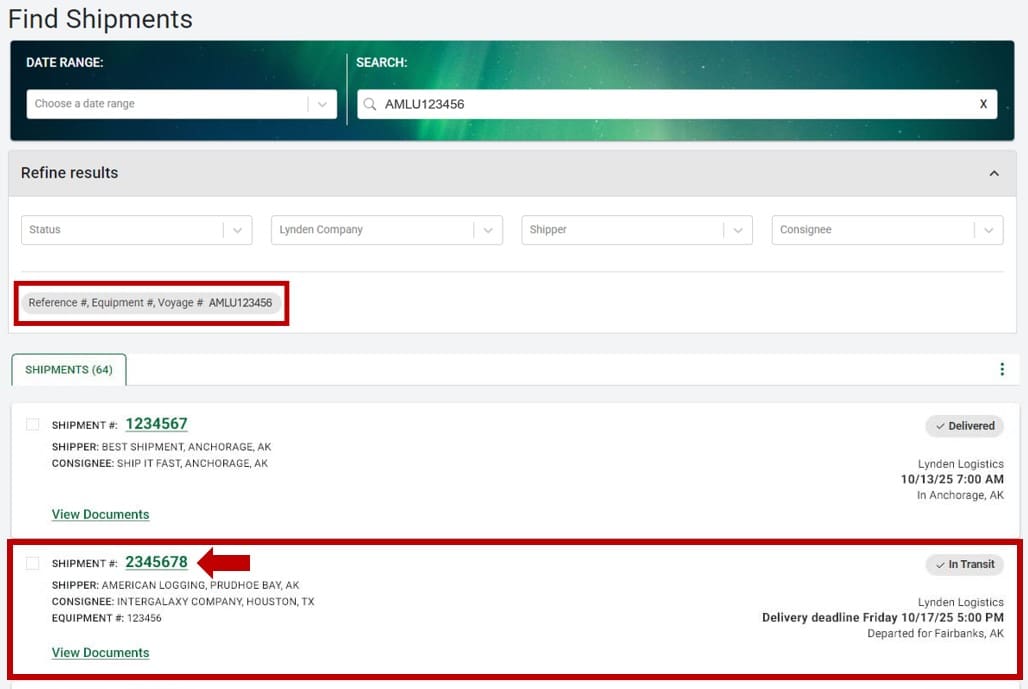Open shipment 2345678 details link
Viewport: 1028px width, 689px height.
click(156, 562)
